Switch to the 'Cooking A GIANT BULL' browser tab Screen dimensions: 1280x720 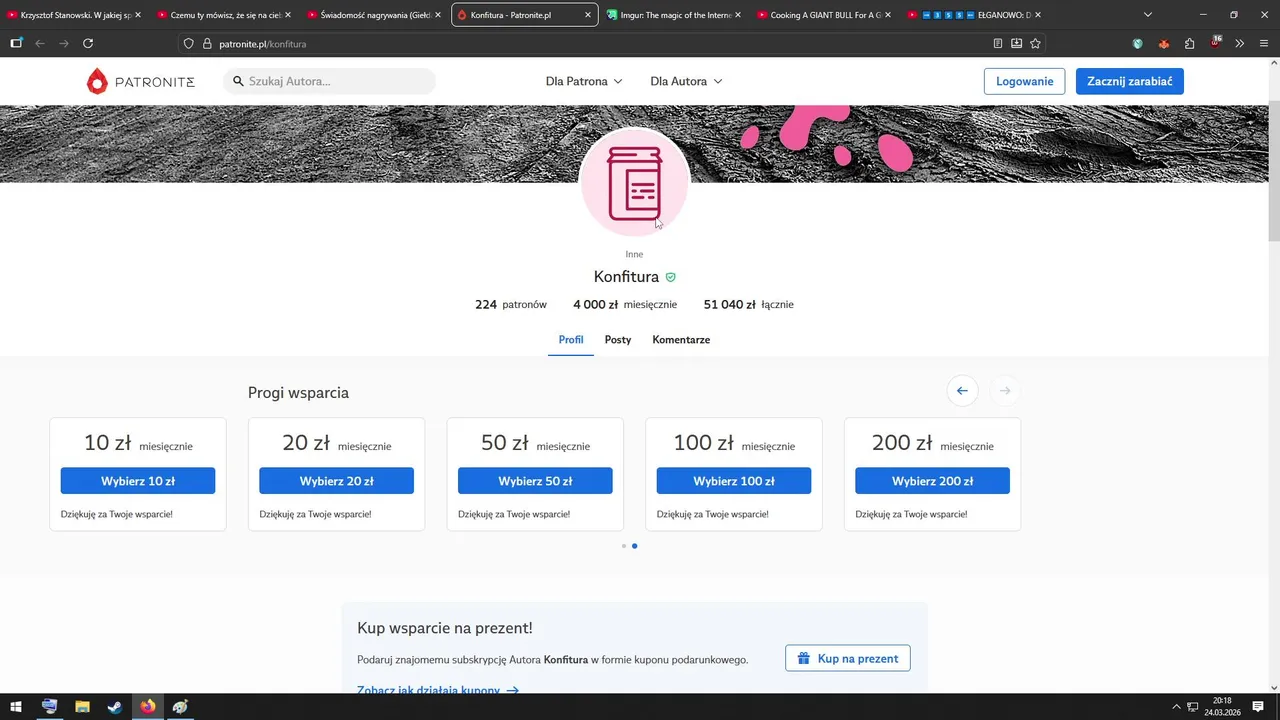click(823, 15)
